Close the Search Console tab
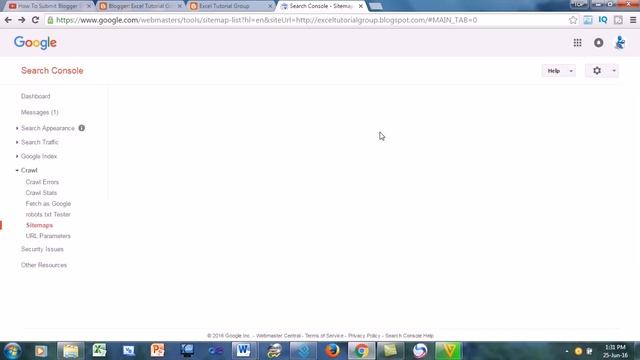640x360 pixels. click(360, 6)
